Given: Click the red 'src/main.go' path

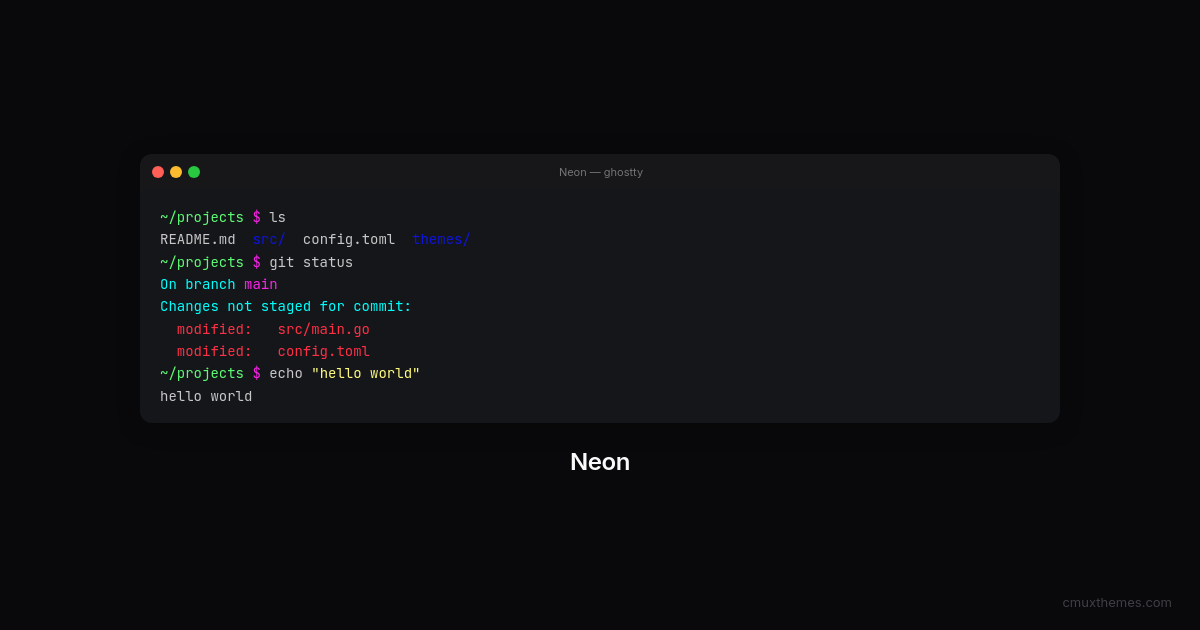Looking at the screenshot, I should point(324,330).
